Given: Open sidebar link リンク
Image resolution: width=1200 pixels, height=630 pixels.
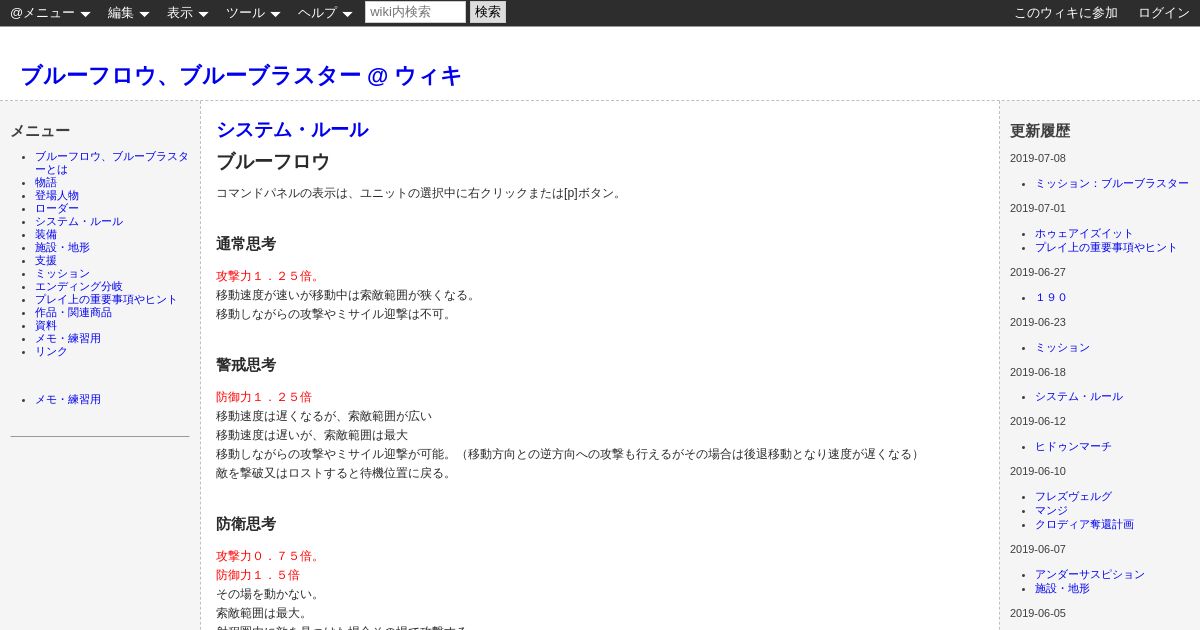Looking at the screenshot, I should coord(51,352).
